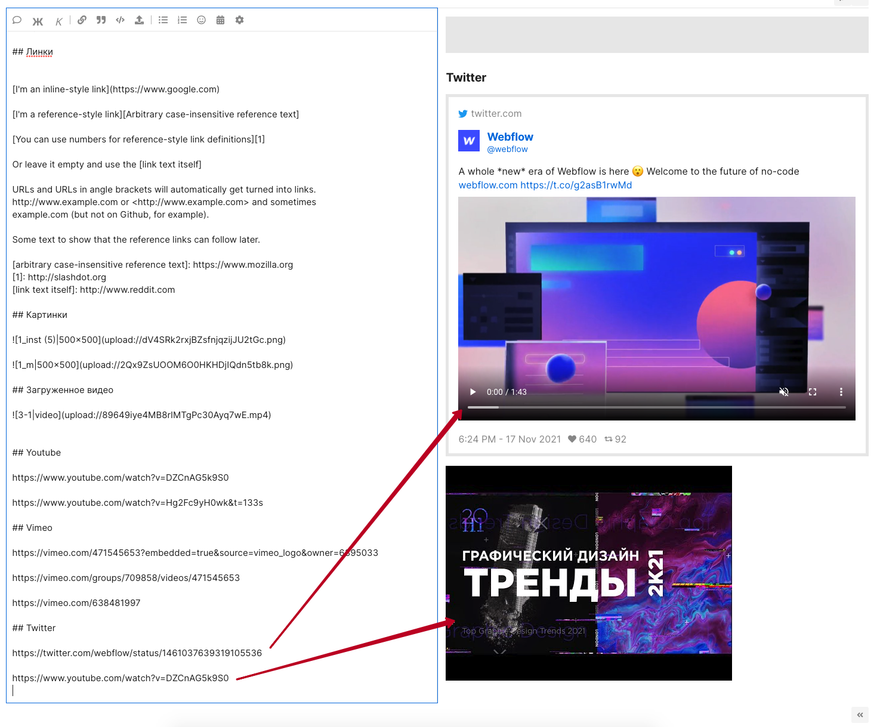Open the @webflow handle link
The height and width of the screenshot is (727, 880).
pos(507,149)
